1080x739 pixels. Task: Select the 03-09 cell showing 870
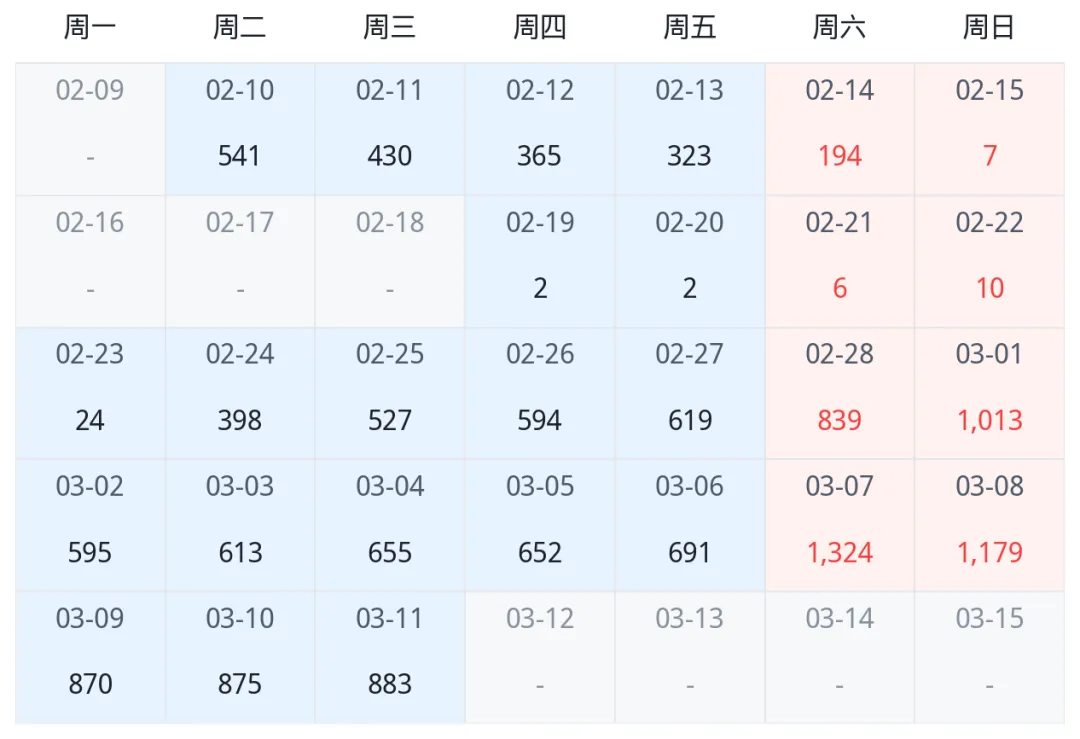[90, 657]
